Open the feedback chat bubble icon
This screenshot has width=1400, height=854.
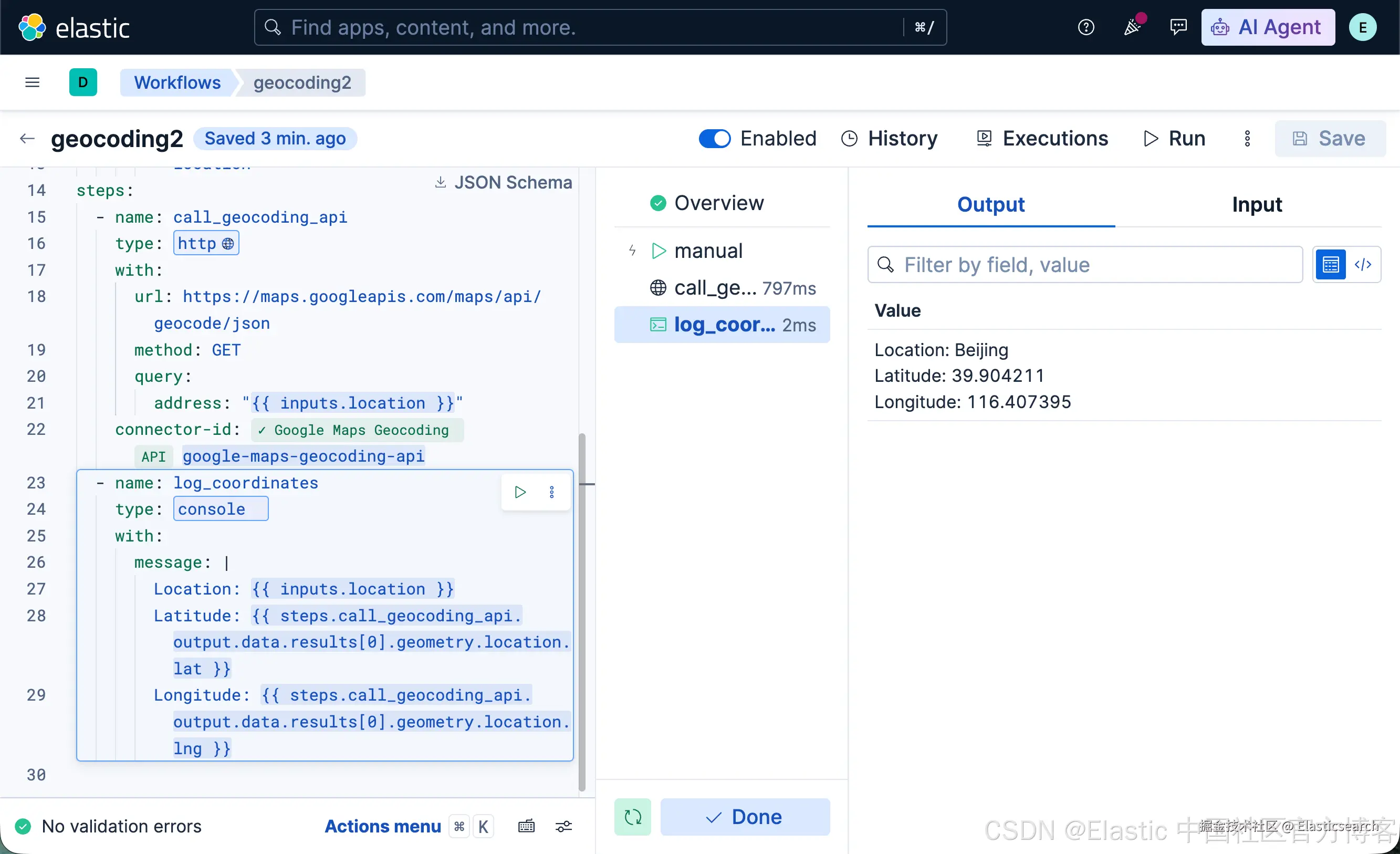tap(1178, 27)
